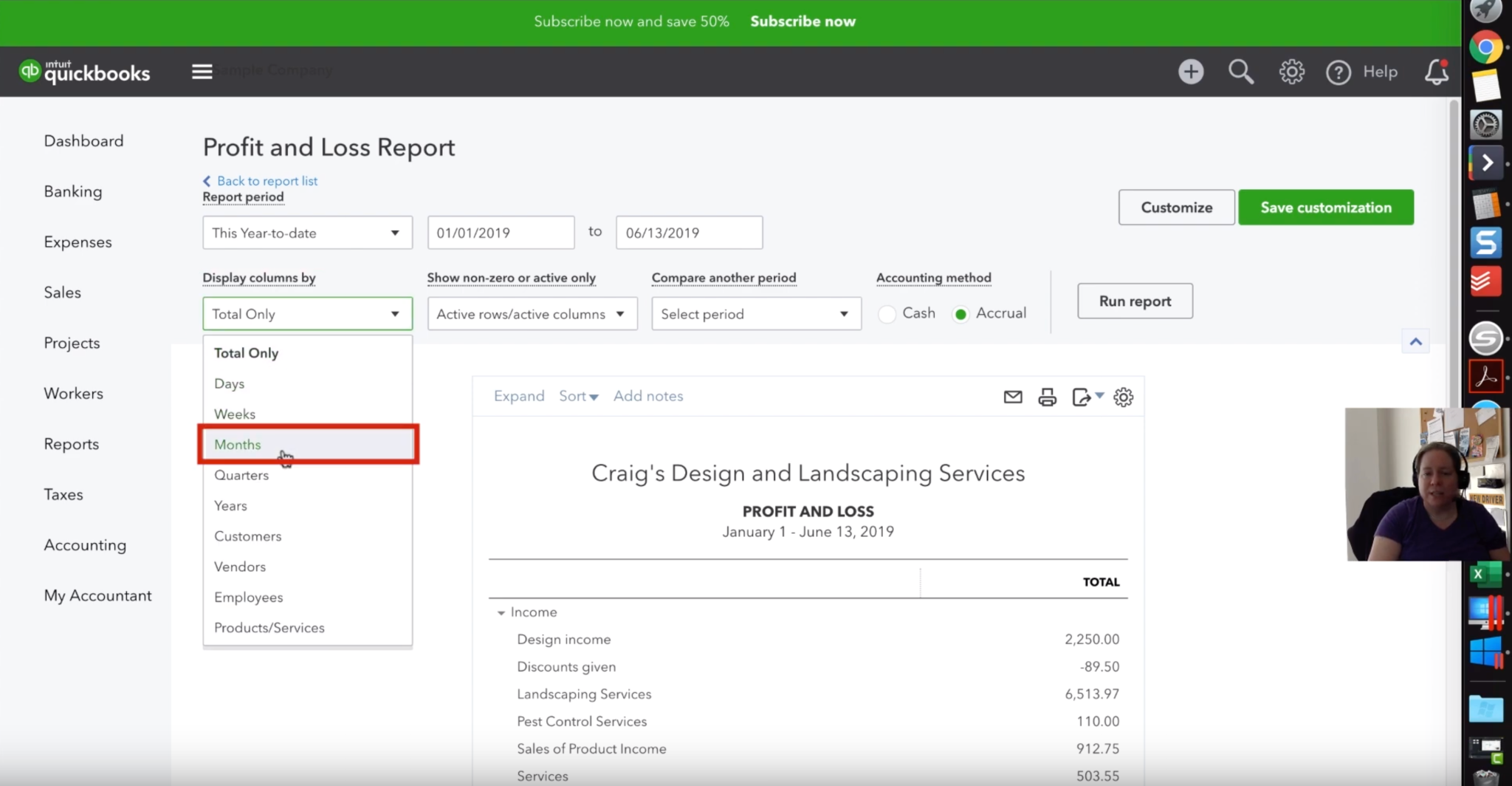Select the Accrual accounting method
Image resolution: width=1512 pixels, height=786 pixels.
(961, 314)
